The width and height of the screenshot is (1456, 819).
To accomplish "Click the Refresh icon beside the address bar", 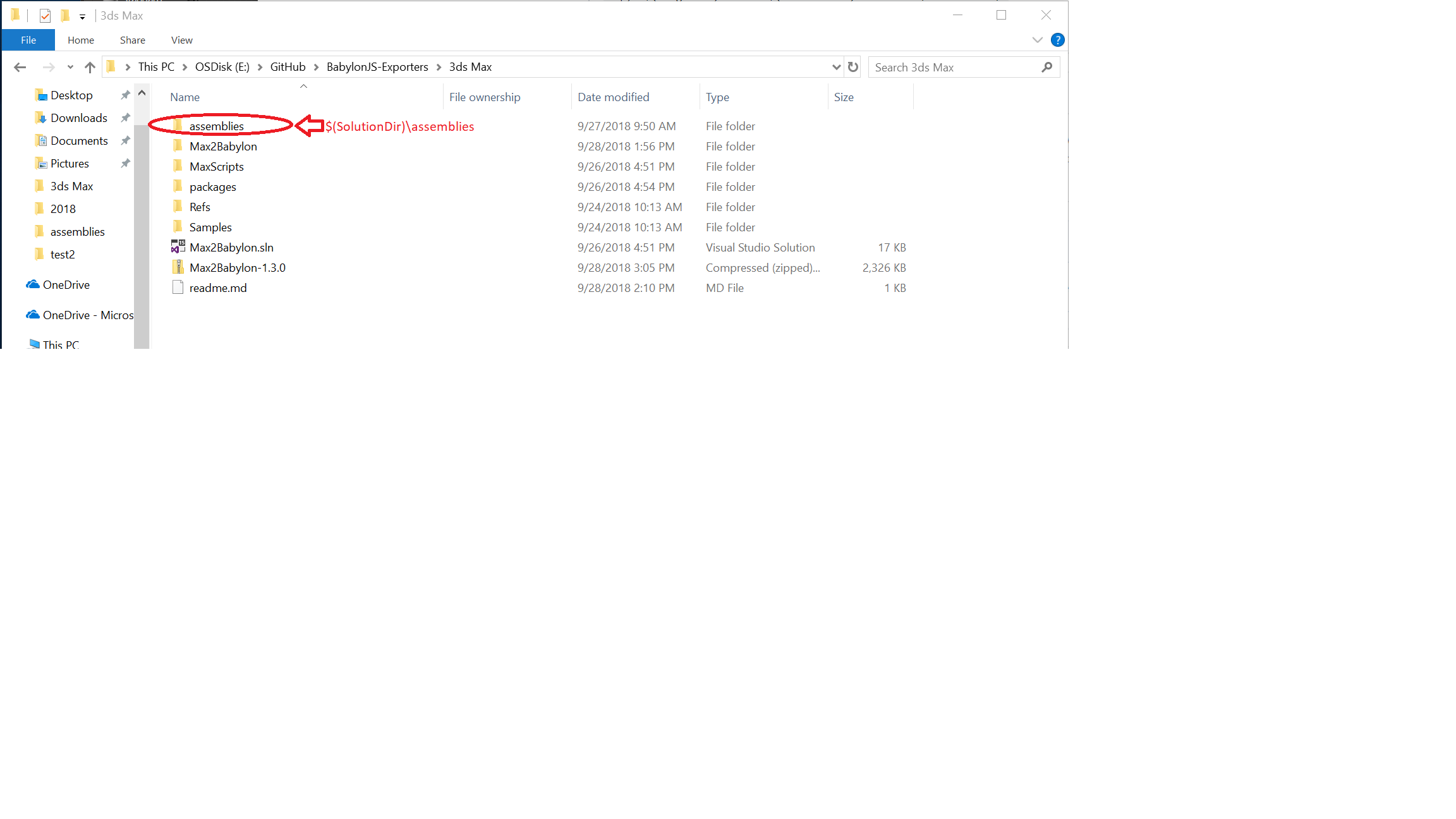I will pos(853,67).
